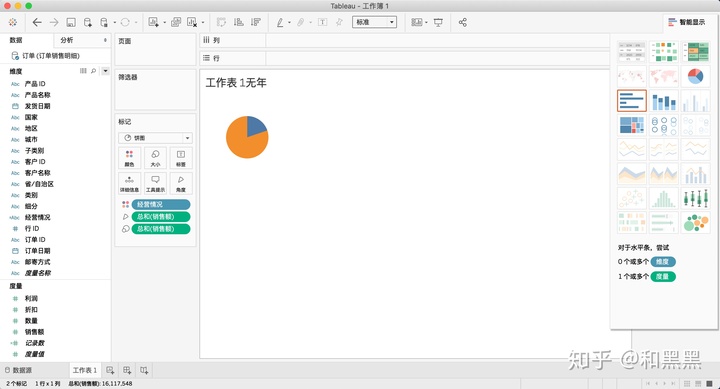The width and height of the screenshot is (720, 389).
Task: Select treemap chart in Show Me
Action: [632, 125]
